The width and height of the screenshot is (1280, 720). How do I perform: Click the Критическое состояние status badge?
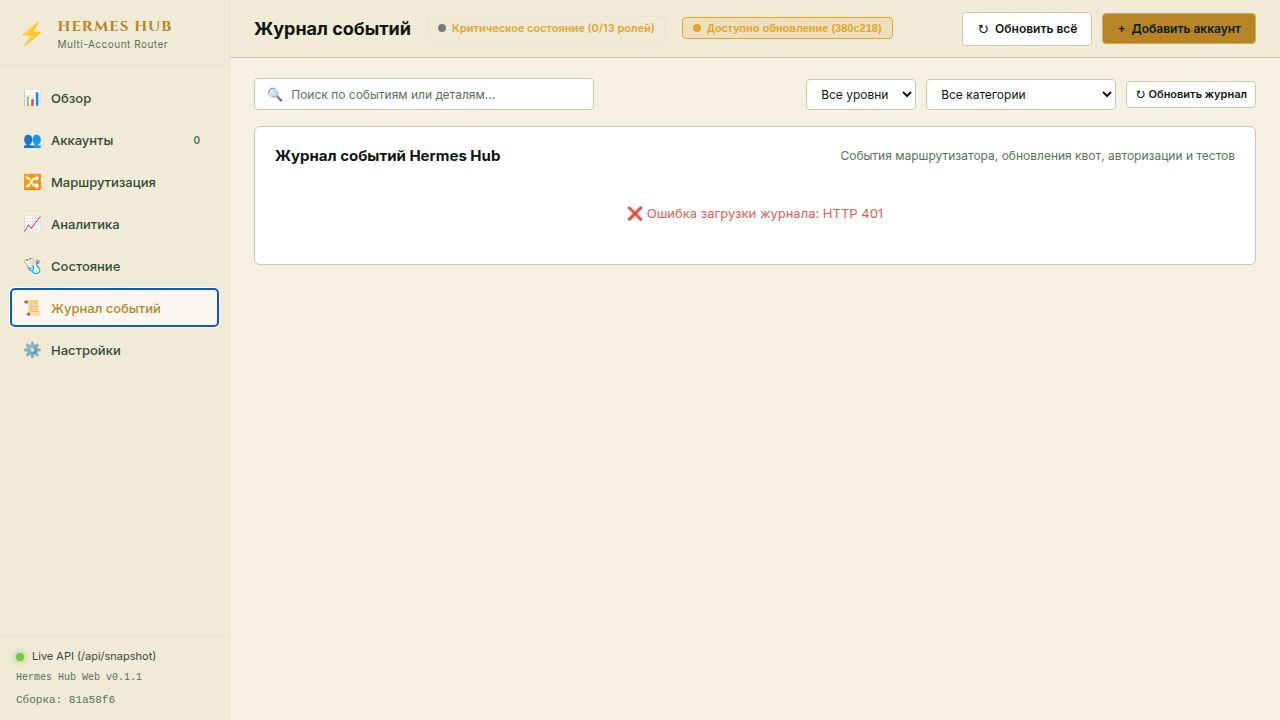546,28
